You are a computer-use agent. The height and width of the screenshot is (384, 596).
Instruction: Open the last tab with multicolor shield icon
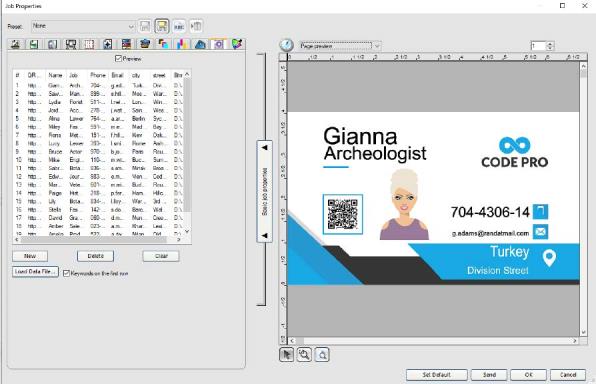point(236,44)
